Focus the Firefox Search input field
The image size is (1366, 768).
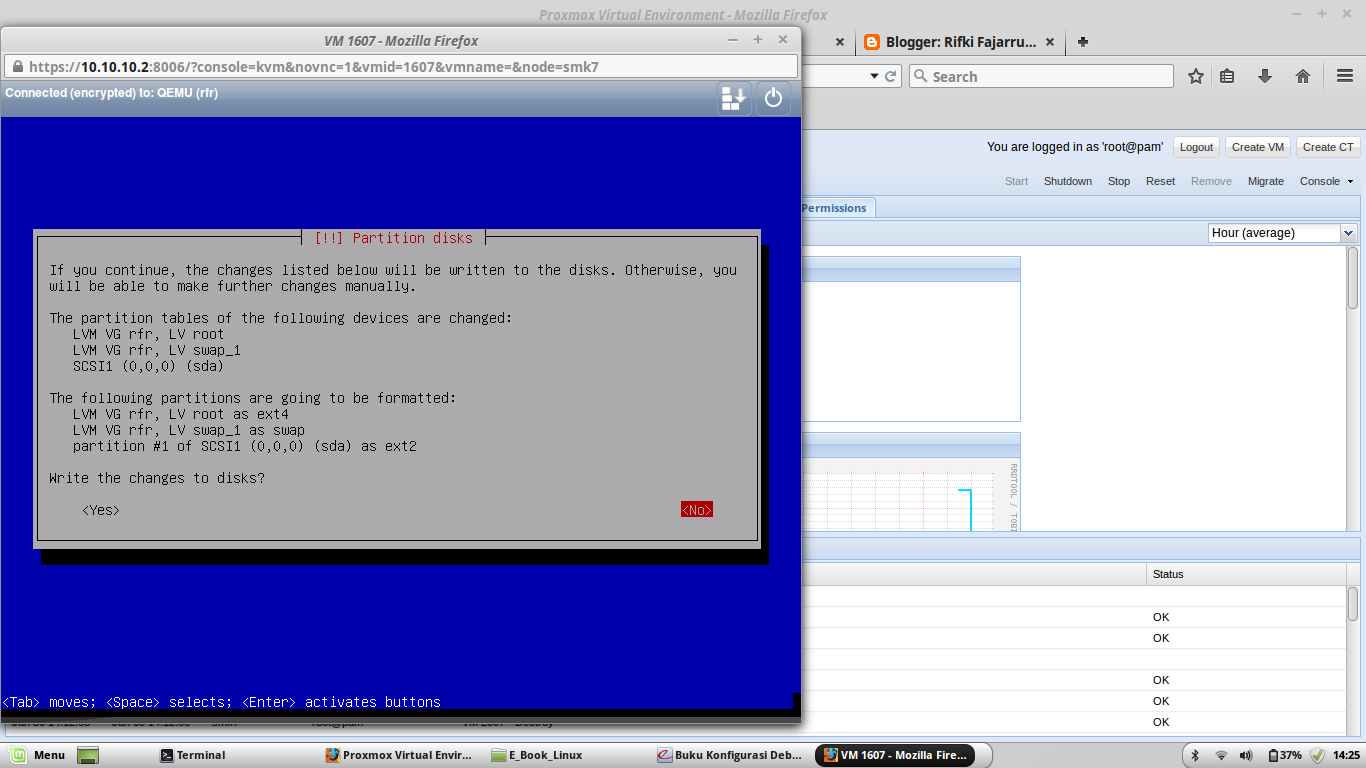(1050, 76)
